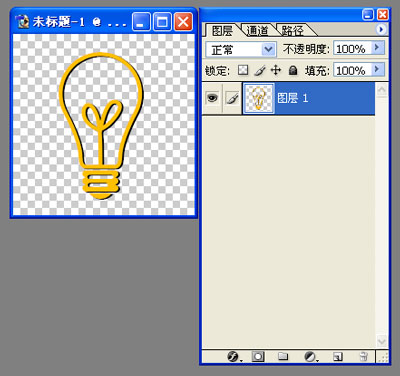Expand the 填充 fill slider arrow
The image size is (400, 376).
377,69
